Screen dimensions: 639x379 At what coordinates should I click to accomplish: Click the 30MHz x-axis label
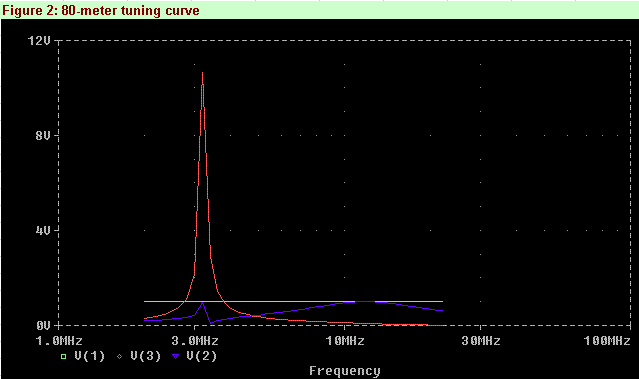click(x=481, y=341)
